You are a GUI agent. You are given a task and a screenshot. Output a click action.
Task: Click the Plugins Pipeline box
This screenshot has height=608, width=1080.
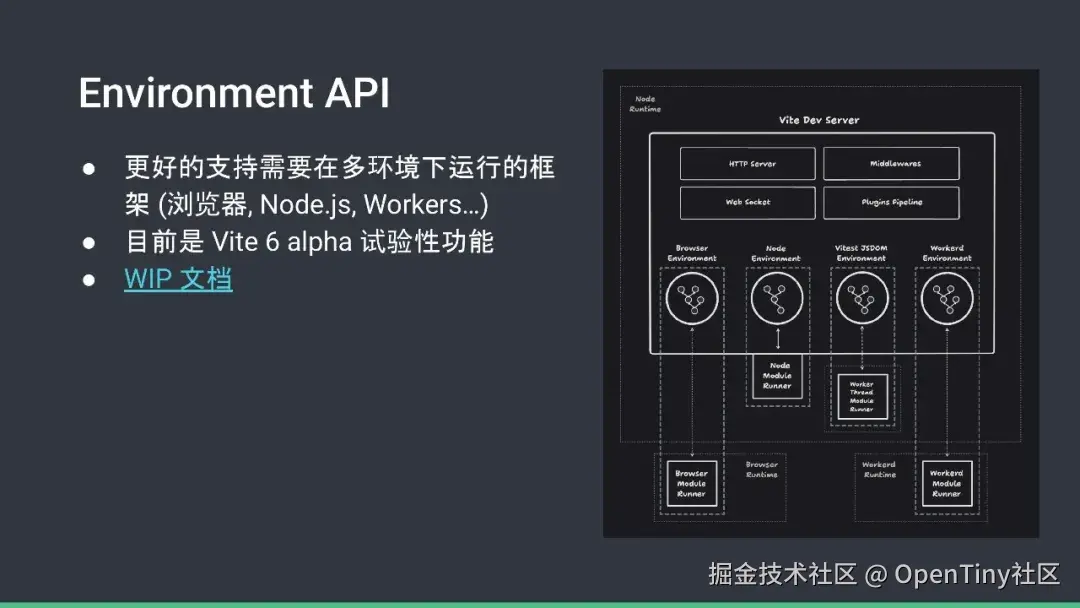tap(891, 202)
